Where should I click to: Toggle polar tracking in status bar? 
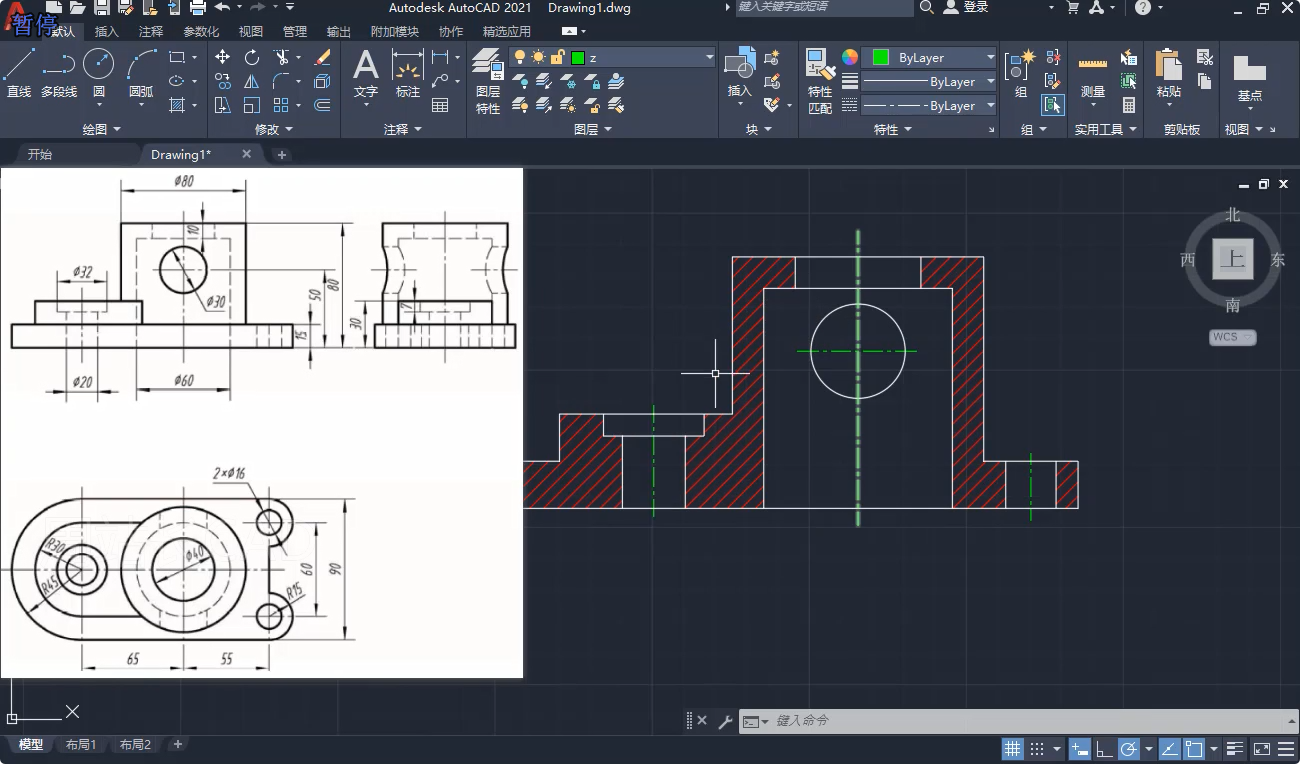1128,749
